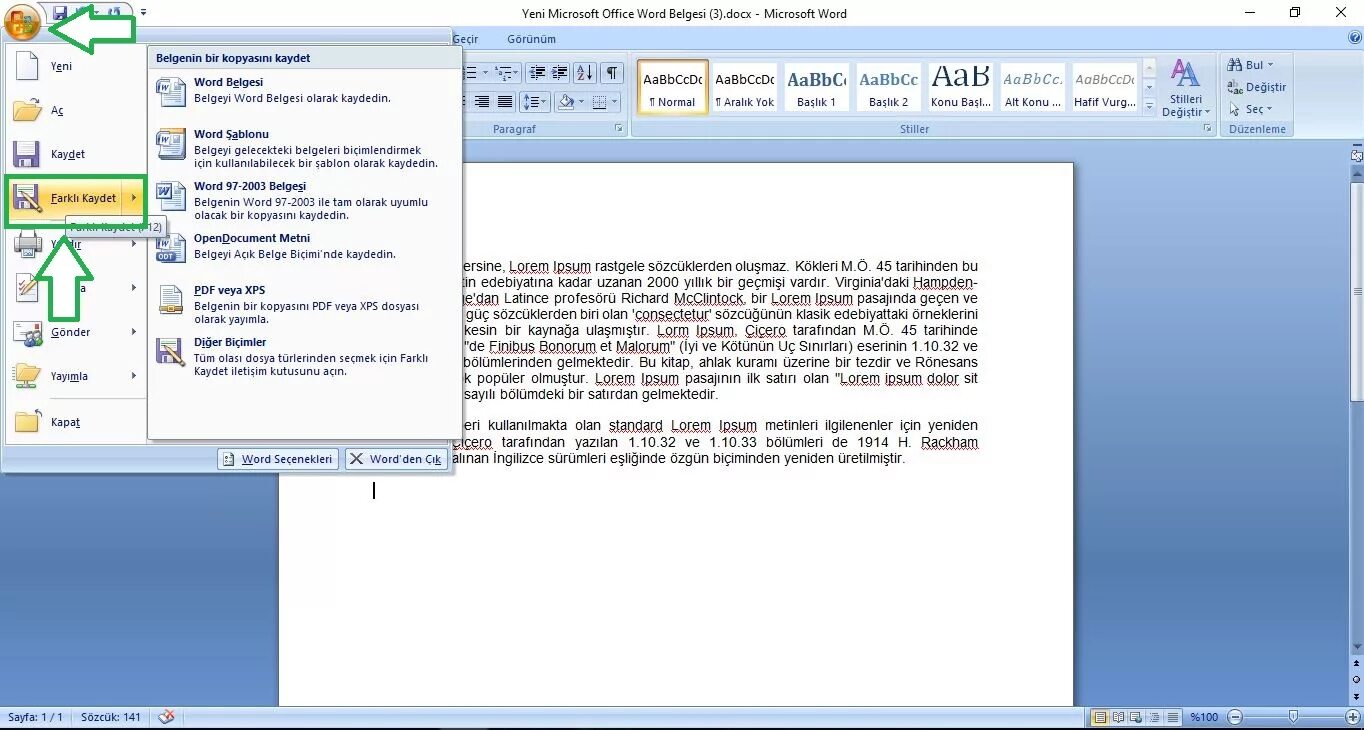Click Değiştir (Replace) button
1364x730 pixels.
[1257, 87]
